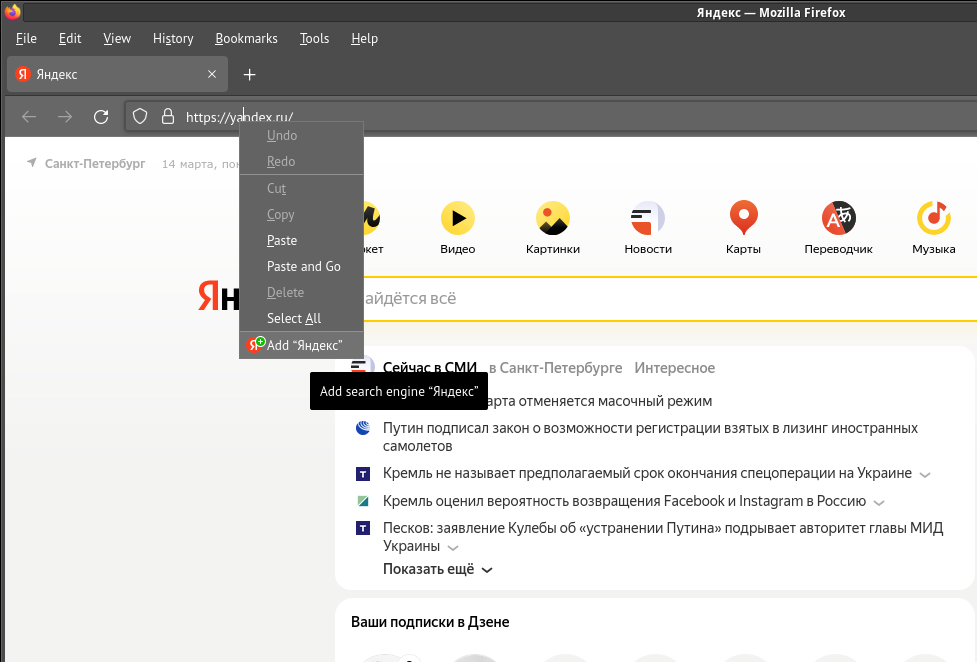Expand chevron next to Facebook and Instagram headline
Screen dimensions: 977x662
tap(878, 502)
